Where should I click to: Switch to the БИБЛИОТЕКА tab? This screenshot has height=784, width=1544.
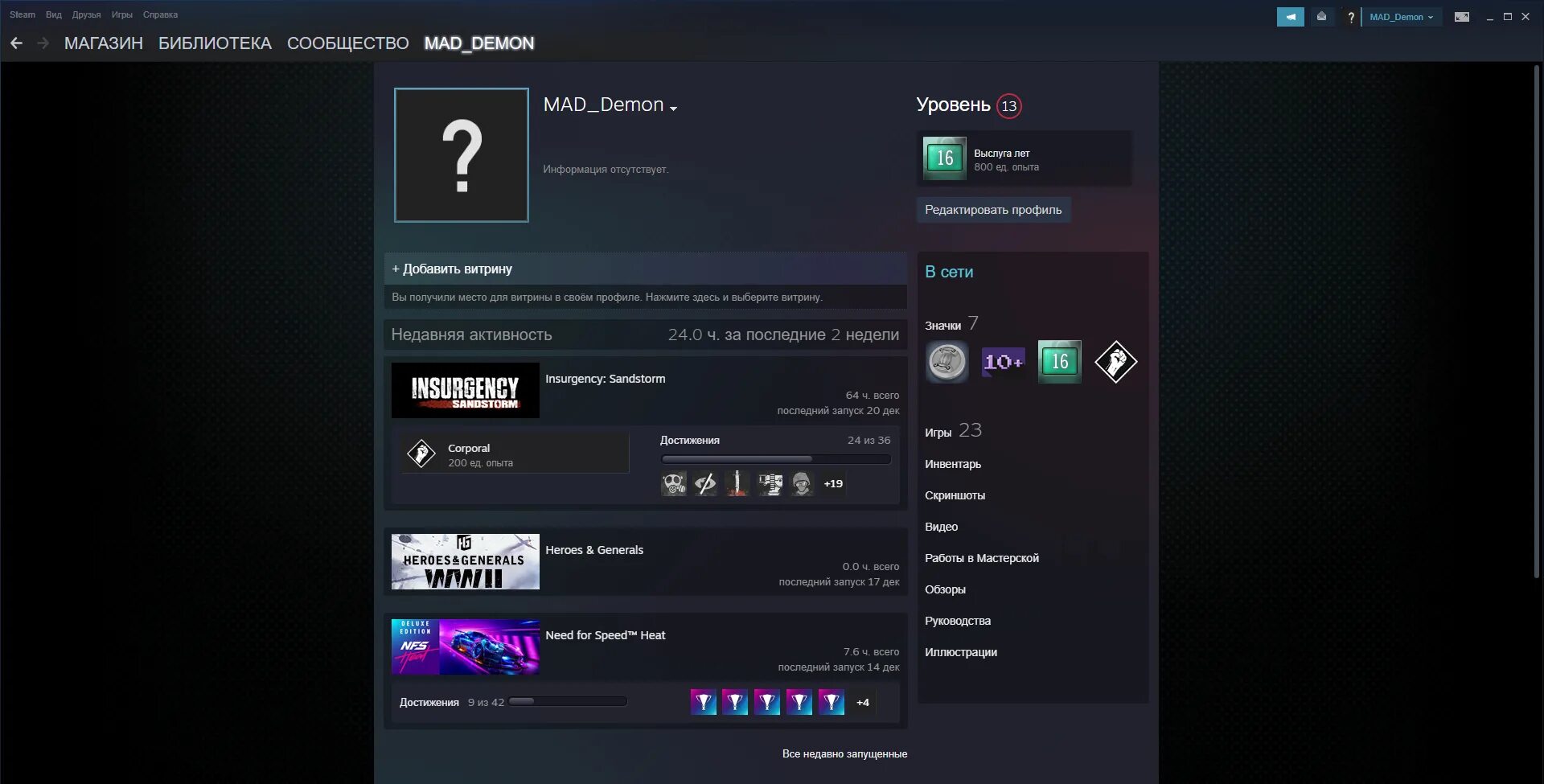point(215,43)
